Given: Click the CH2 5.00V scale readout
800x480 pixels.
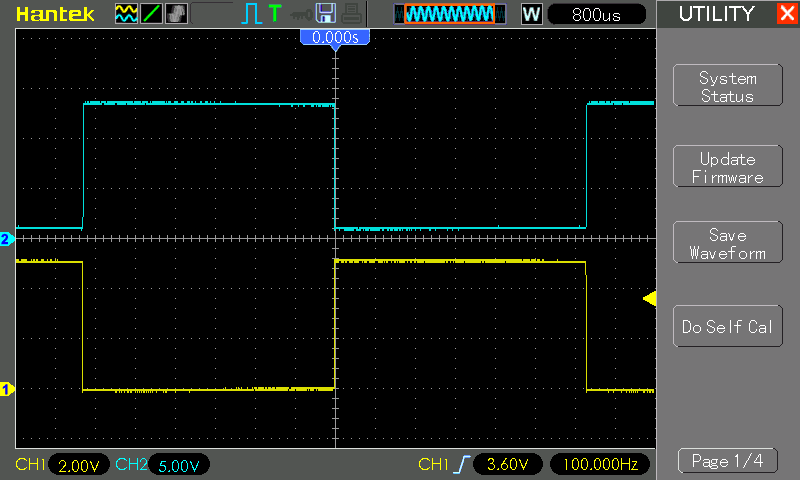Looking at the screenshot, I should [179, 465].
